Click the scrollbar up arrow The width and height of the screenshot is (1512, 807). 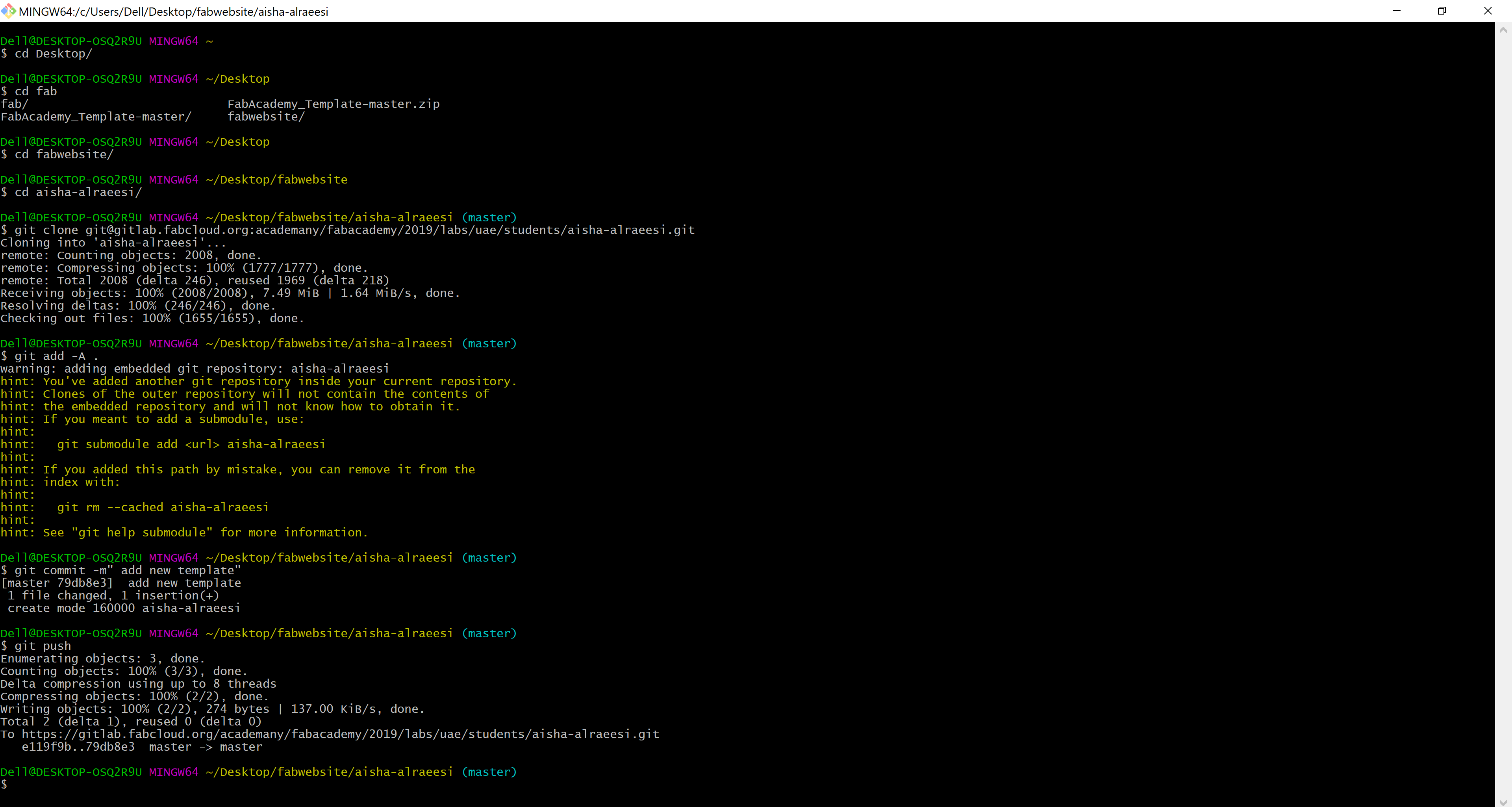(x=1503, y=30)
